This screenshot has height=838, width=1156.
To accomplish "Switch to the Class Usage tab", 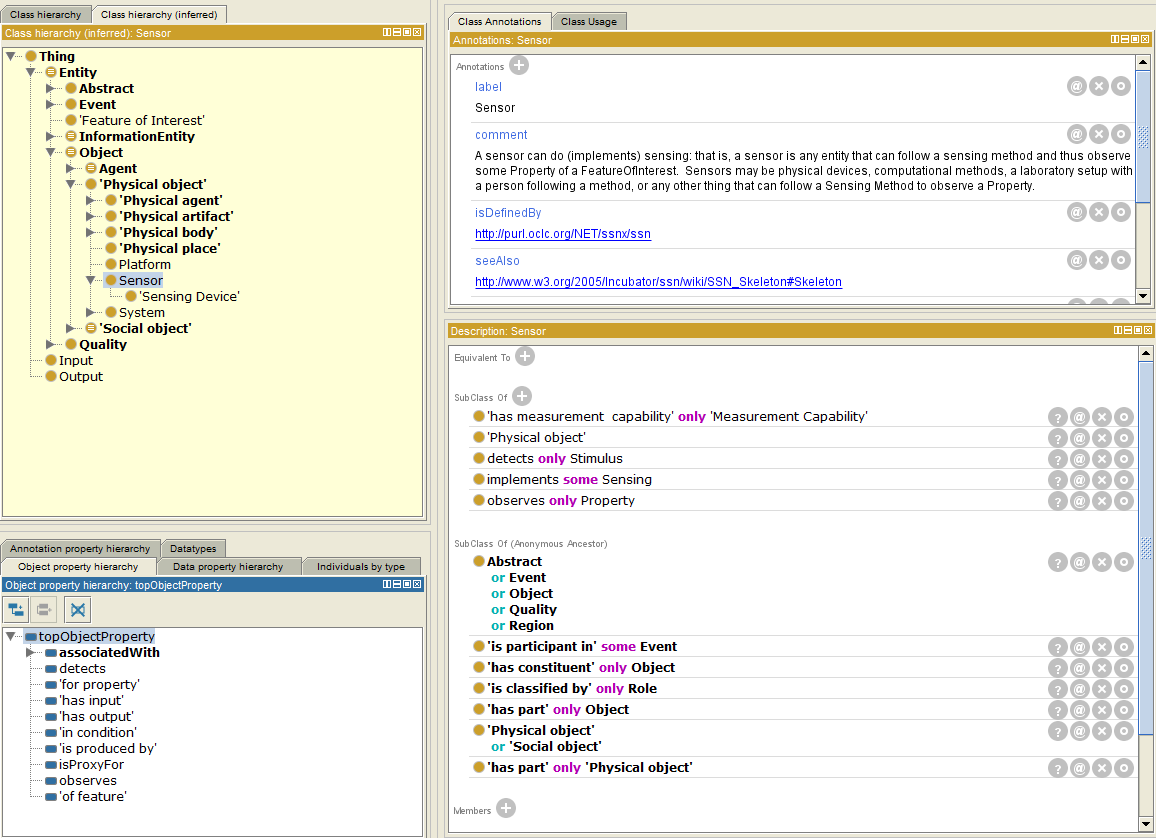I will pyautogui.click(x=588, y=21).
